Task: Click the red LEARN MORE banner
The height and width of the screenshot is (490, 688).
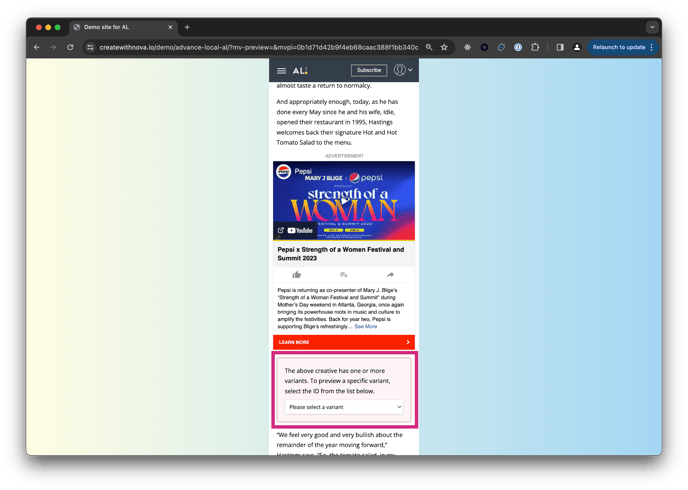Action: (343, 342)
